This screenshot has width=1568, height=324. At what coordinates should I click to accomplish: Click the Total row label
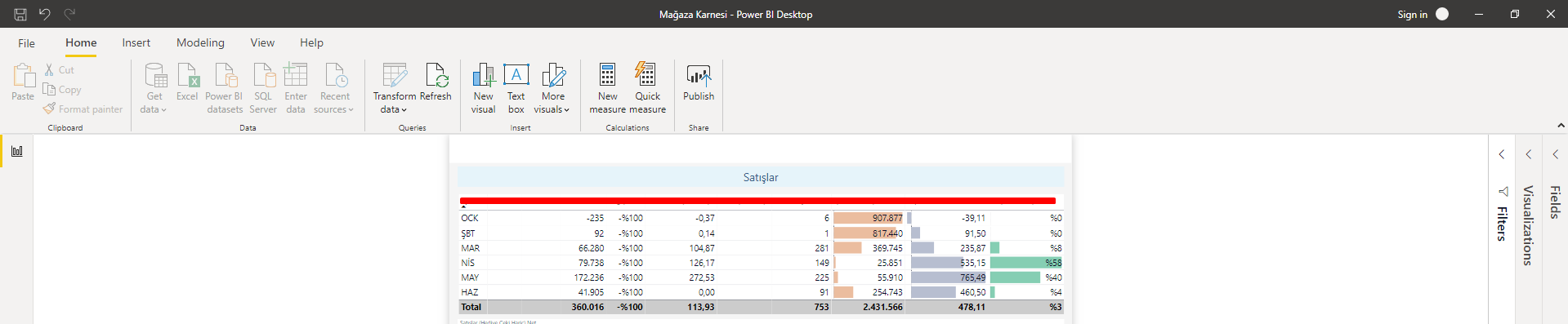coord(471,307)
